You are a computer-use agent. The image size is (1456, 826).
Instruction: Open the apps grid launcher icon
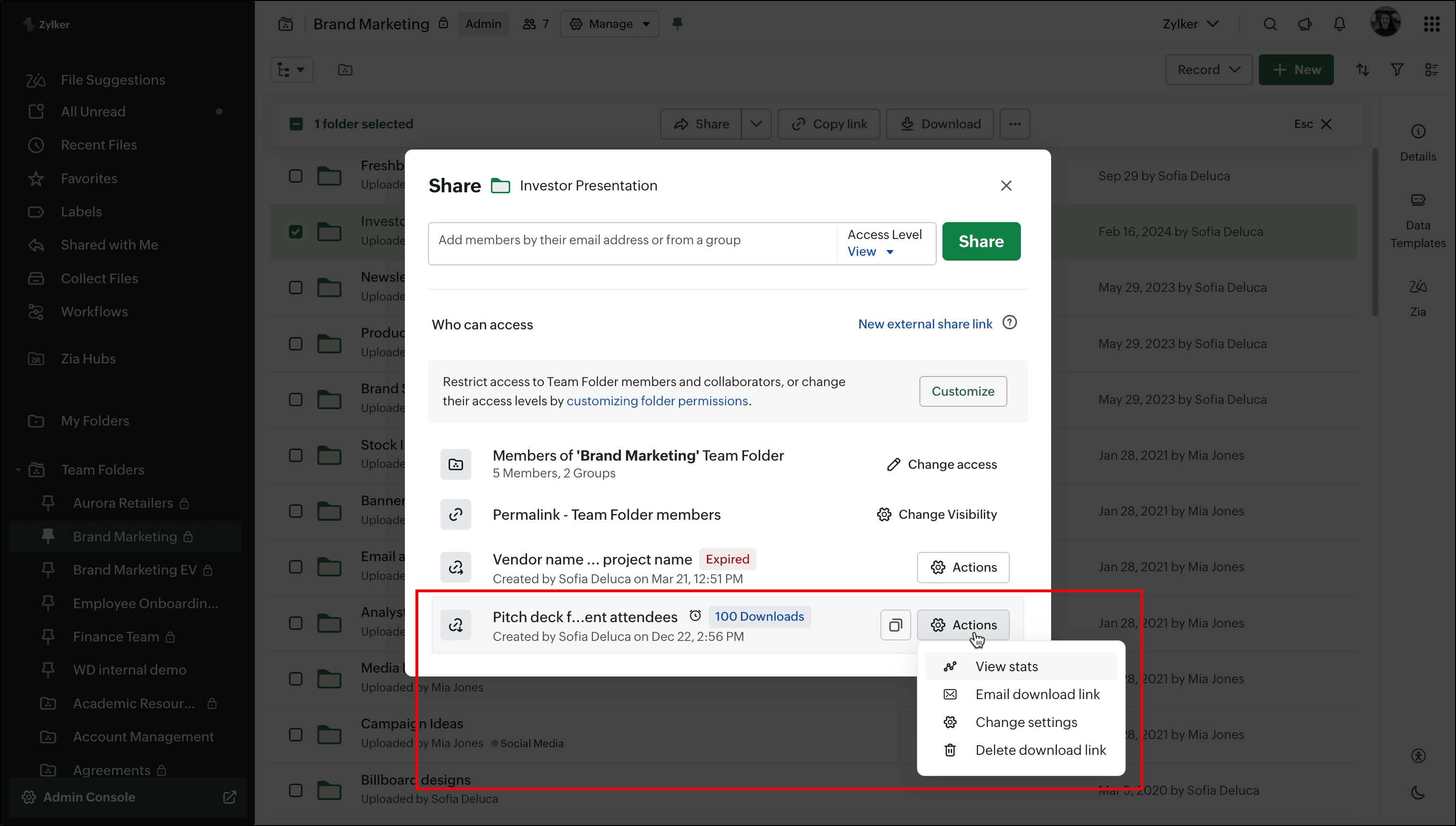(x=1431, y=24)
